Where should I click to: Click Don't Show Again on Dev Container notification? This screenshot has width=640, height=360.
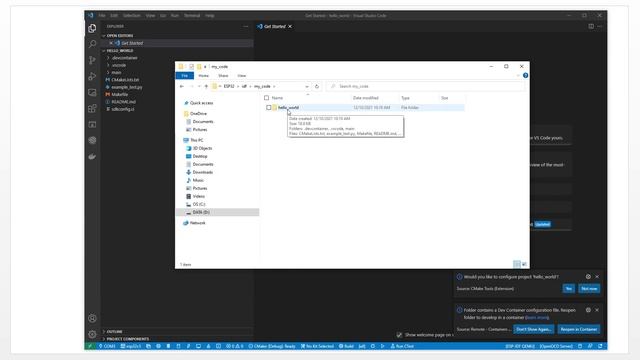[x=533, y=329]
